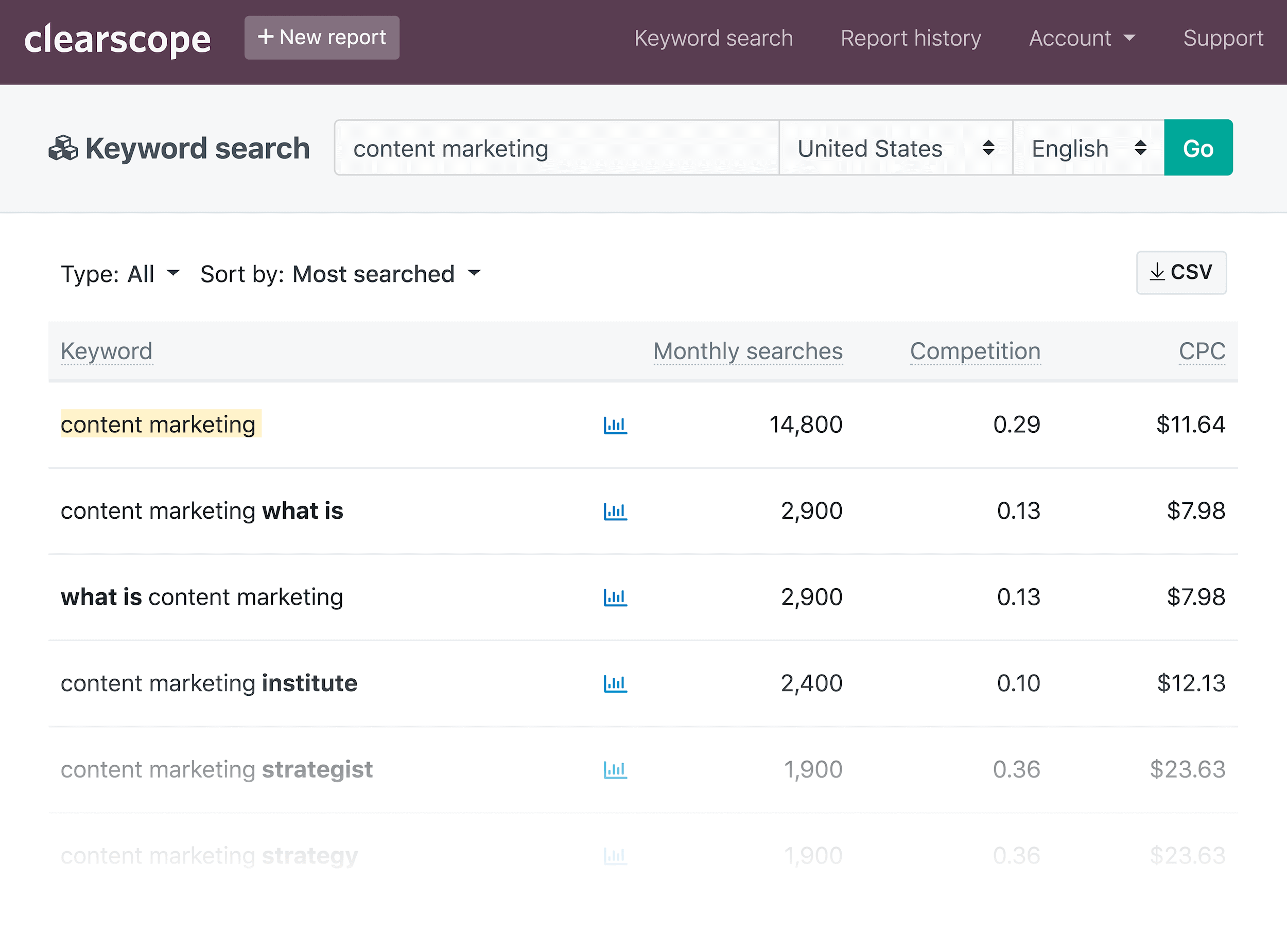Image resolution: width=1287 pixels, height=952 pixels.
Task: Click the bar chart icon for what is content marketing
Action: pyautogui.click(x=615, y=596)
